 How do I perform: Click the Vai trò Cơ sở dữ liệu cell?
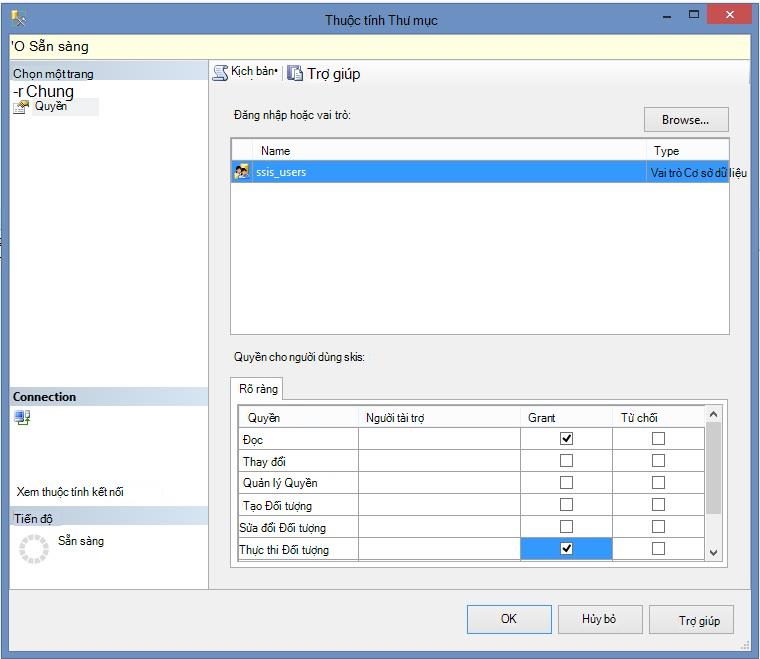(x=688, y=173)
